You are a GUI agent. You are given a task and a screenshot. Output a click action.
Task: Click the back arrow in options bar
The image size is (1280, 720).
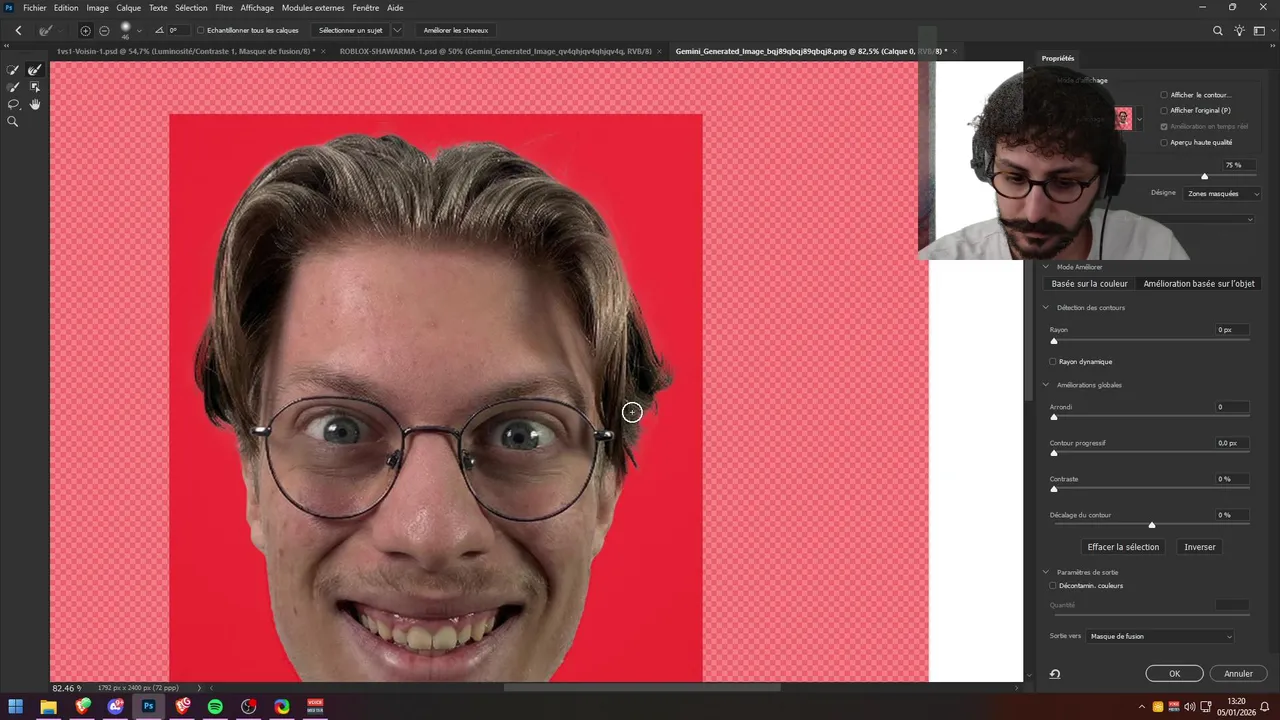coord(18,31)
